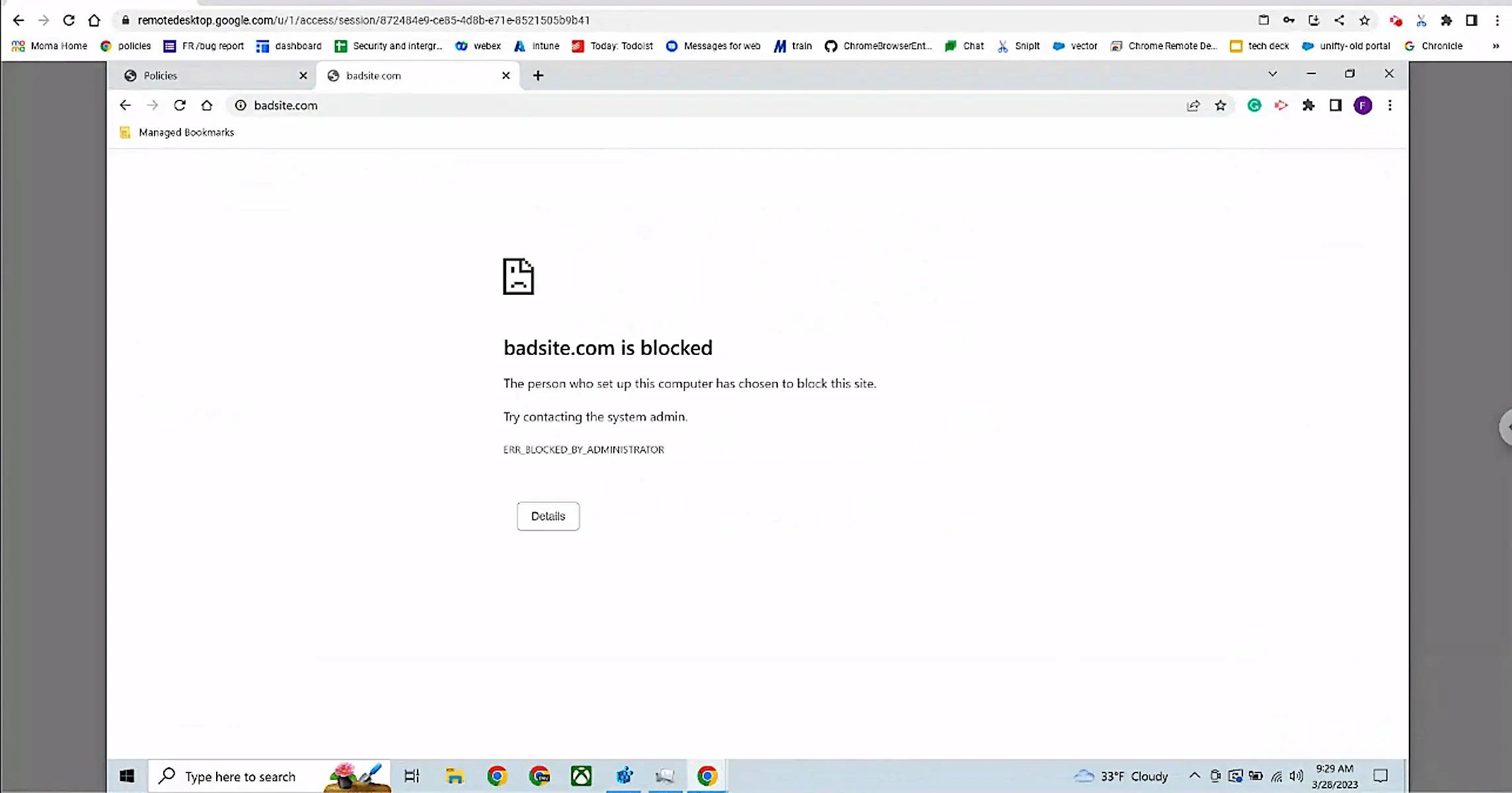
Task: Expand the tab search chevron
Action: tap(1272, 74)
